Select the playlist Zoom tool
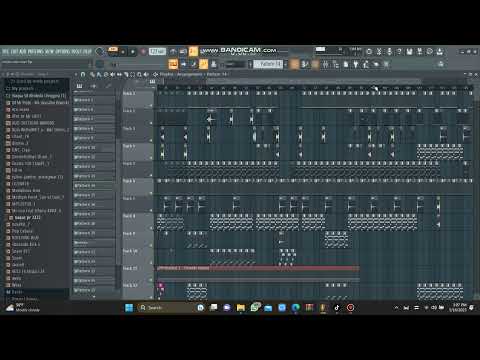This screenshot has height=360, width=480. click(139, 74)
